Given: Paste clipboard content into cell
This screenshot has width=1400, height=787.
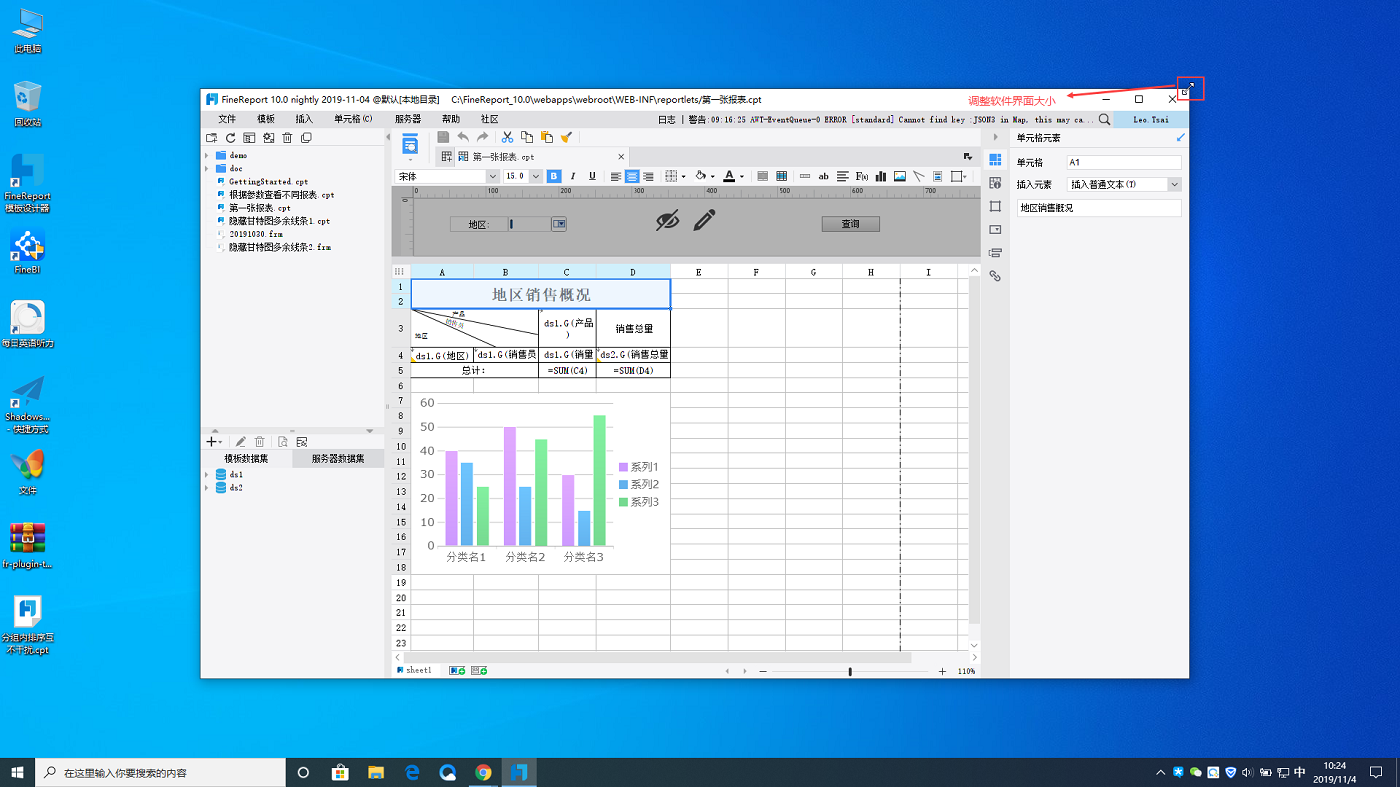Looking at the screenshot, I should click(546, 137).
